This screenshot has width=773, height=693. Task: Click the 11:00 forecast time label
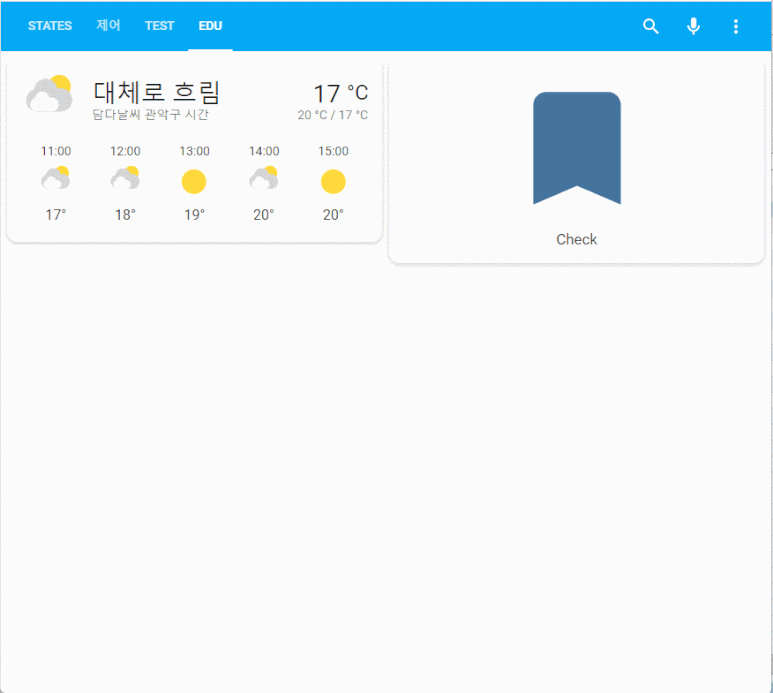pyautogui.click(x=56, y=151)
